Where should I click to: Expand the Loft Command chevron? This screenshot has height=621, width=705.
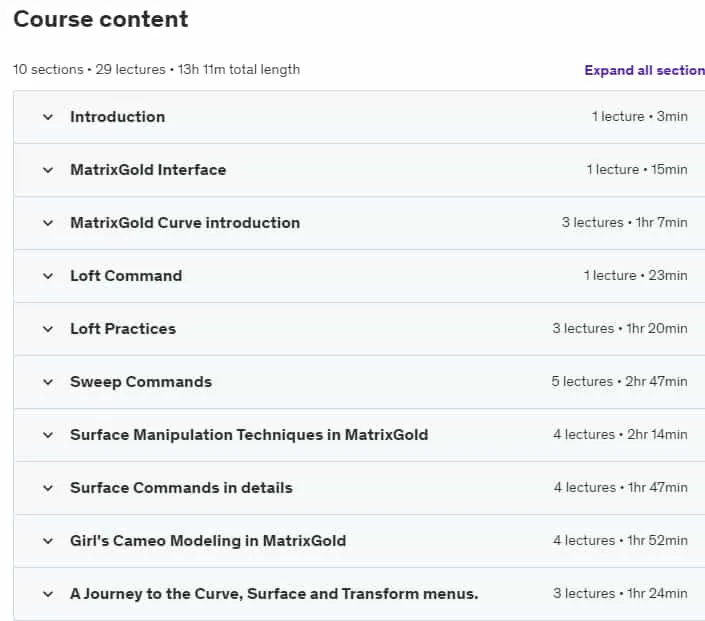coord(48,276)
